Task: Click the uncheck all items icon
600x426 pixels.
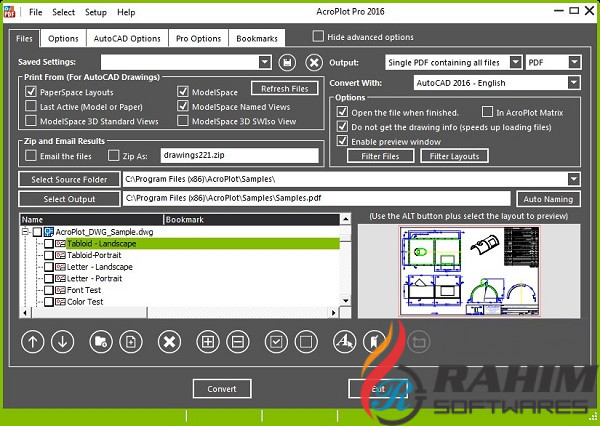Action: 306,342
